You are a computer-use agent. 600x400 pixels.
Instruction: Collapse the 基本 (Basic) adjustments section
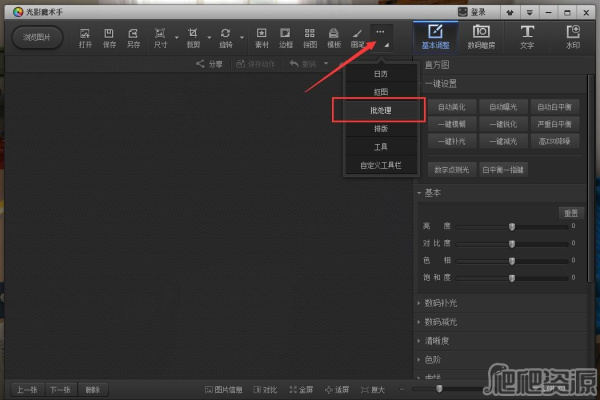431,193
